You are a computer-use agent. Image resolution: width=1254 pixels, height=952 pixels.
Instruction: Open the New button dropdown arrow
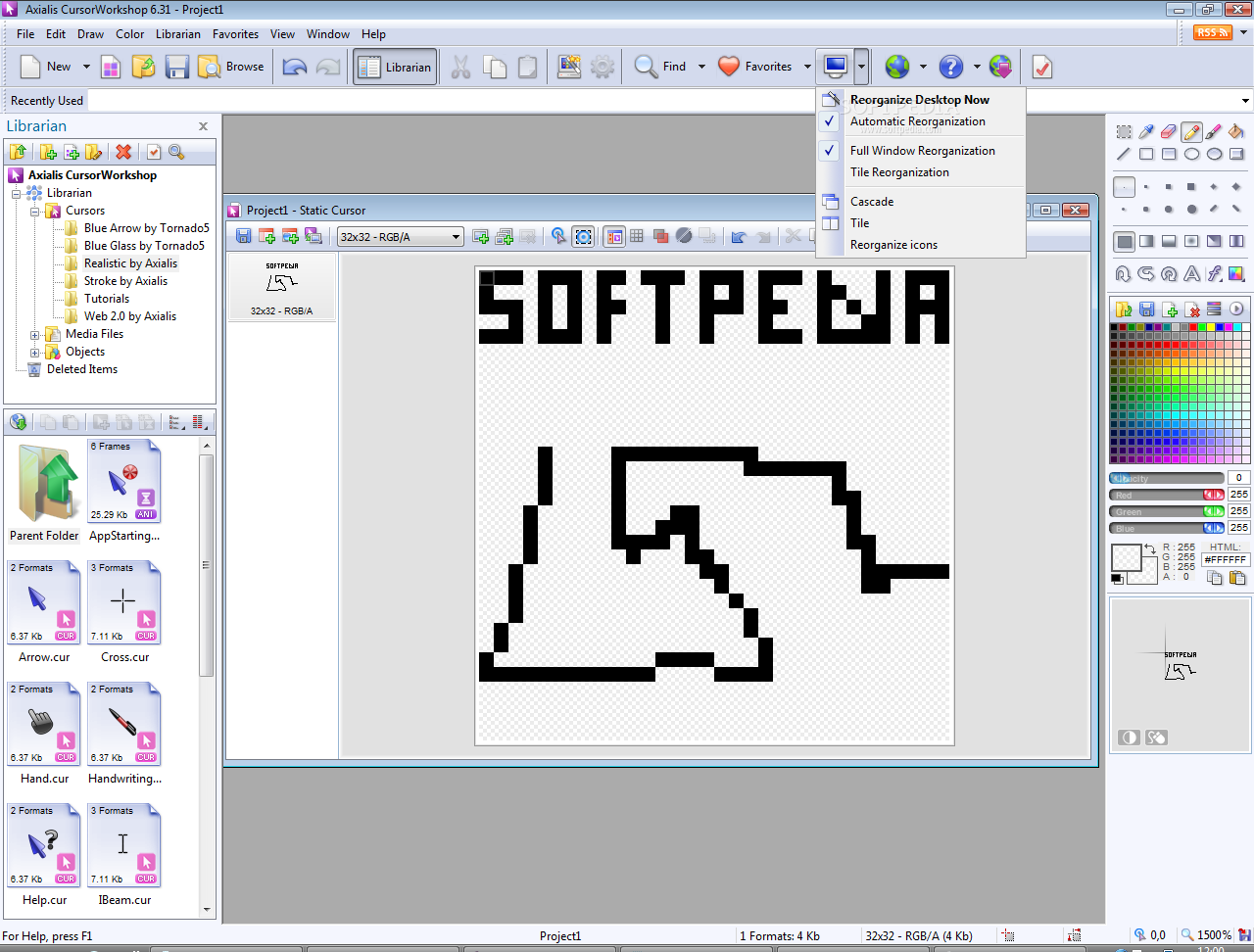point(86,67)
